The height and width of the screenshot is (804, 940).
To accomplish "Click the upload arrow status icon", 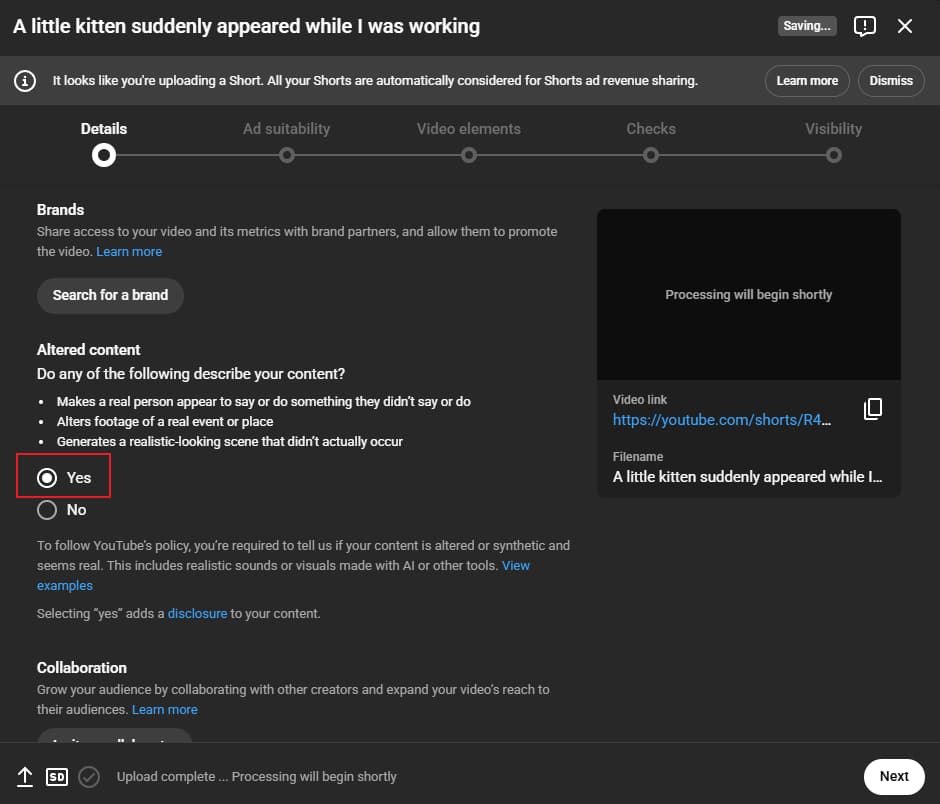I will click(25, 777).
